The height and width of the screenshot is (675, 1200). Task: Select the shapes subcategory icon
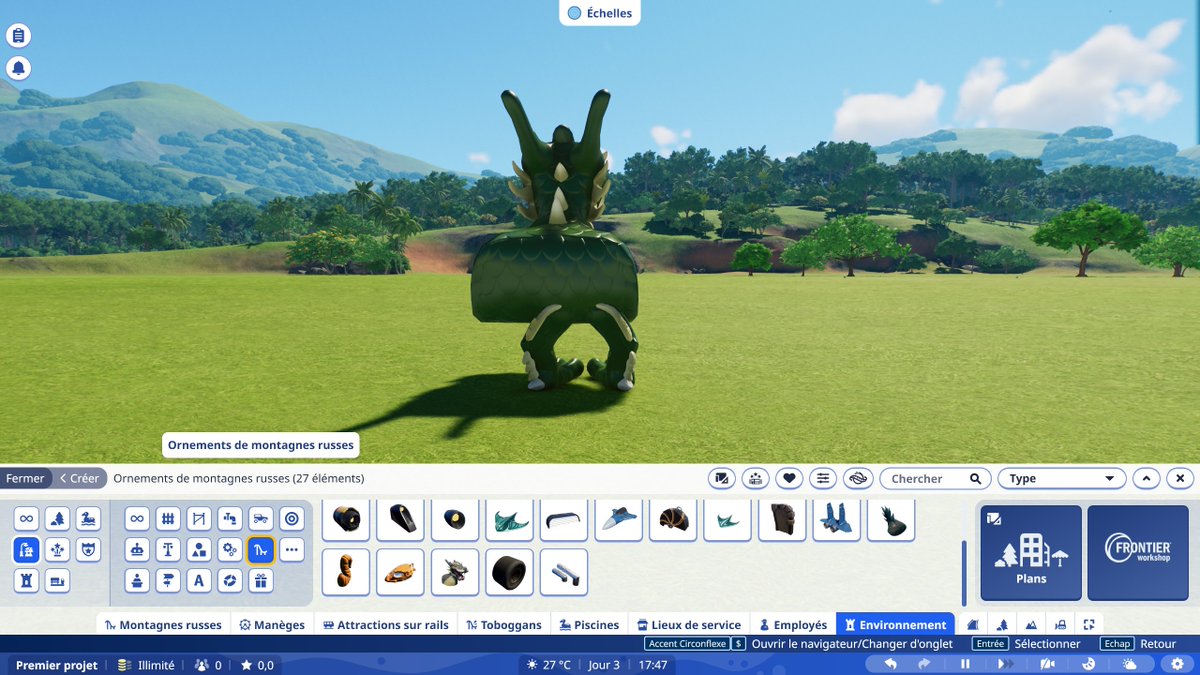[x=199, y=549]
